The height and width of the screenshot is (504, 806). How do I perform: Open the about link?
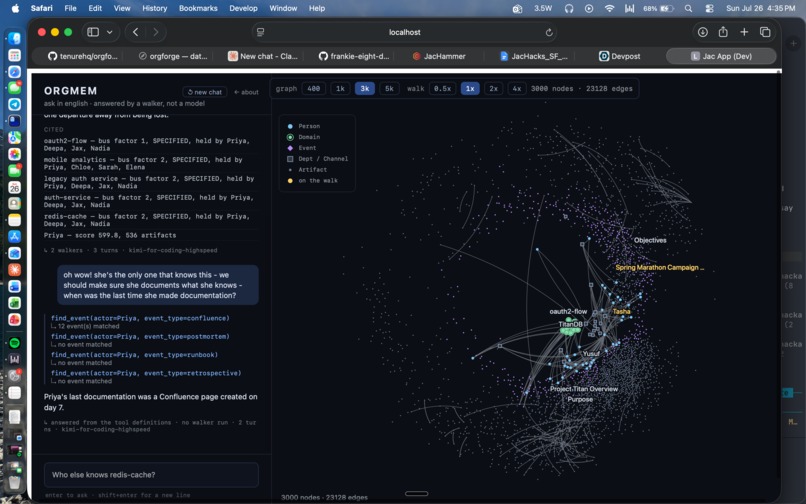(246, 92)
